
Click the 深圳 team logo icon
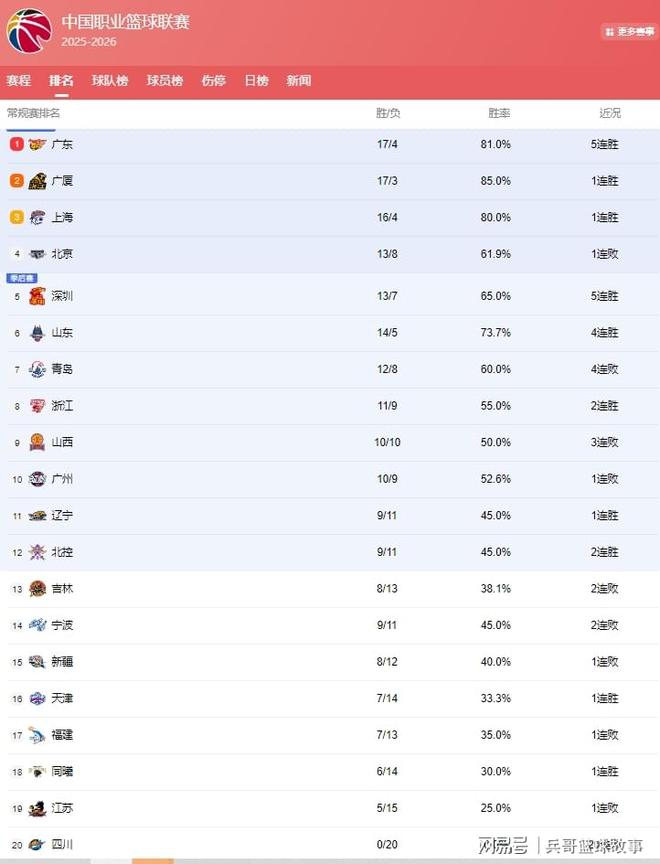point(37,296)
